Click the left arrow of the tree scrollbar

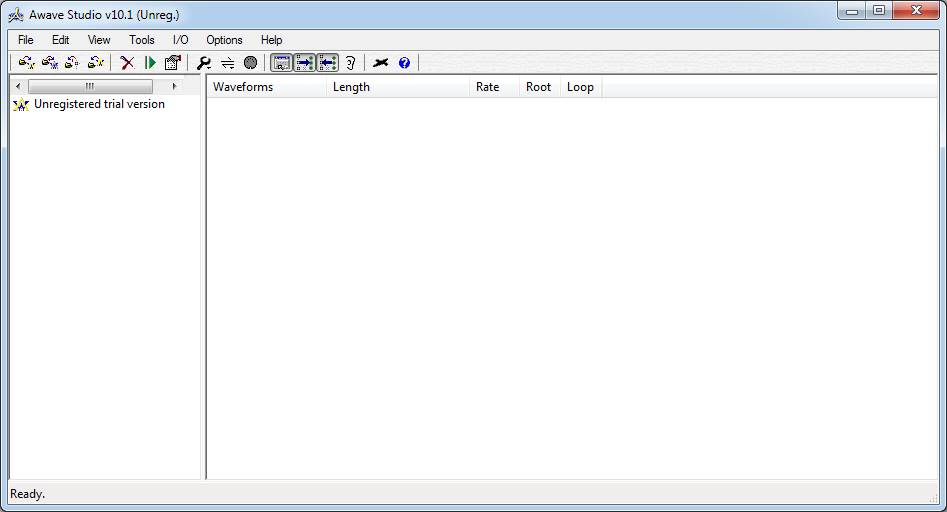pos(18,86)
